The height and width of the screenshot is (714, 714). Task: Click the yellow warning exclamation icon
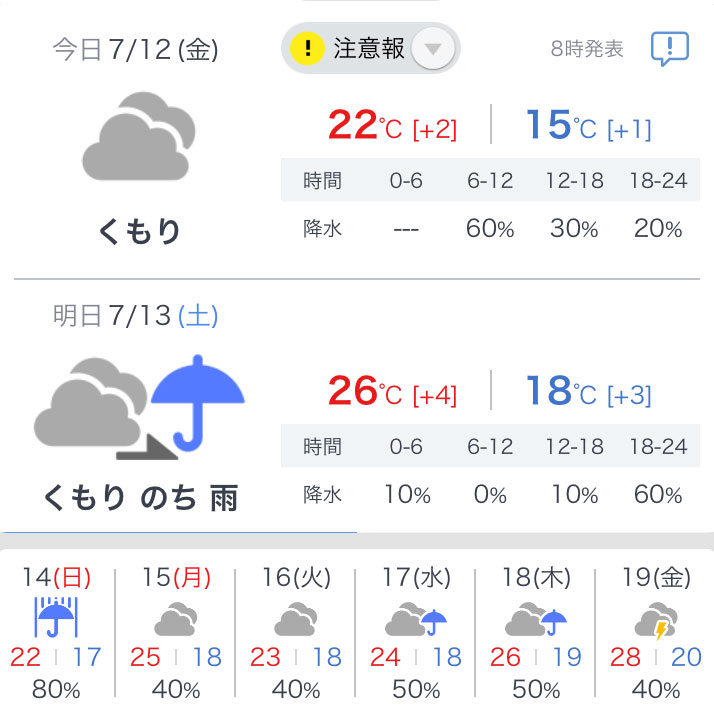pyautogui.click(x=308, y=48)
